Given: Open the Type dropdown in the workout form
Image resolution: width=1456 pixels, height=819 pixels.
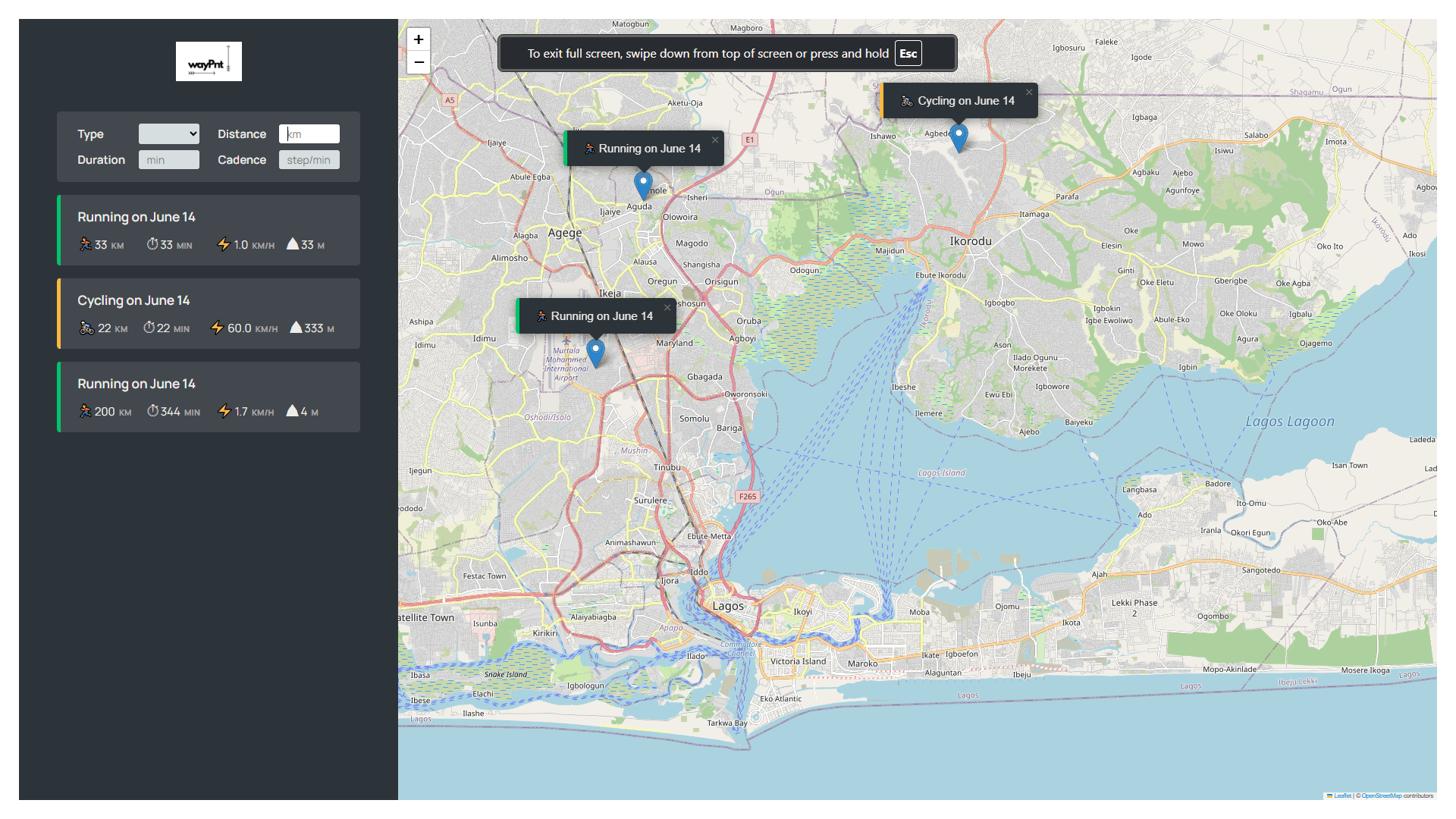Looking at the screenshot, I should 168,134.
